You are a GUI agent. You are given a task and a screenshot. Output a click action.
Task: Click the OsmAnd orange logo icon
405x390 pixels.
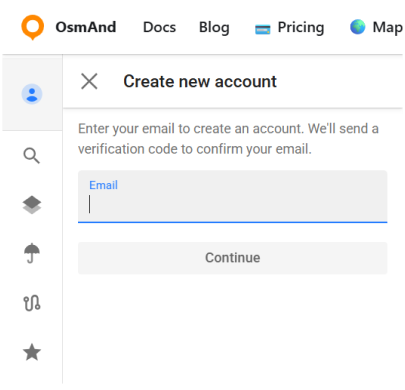tap(32, 27)
